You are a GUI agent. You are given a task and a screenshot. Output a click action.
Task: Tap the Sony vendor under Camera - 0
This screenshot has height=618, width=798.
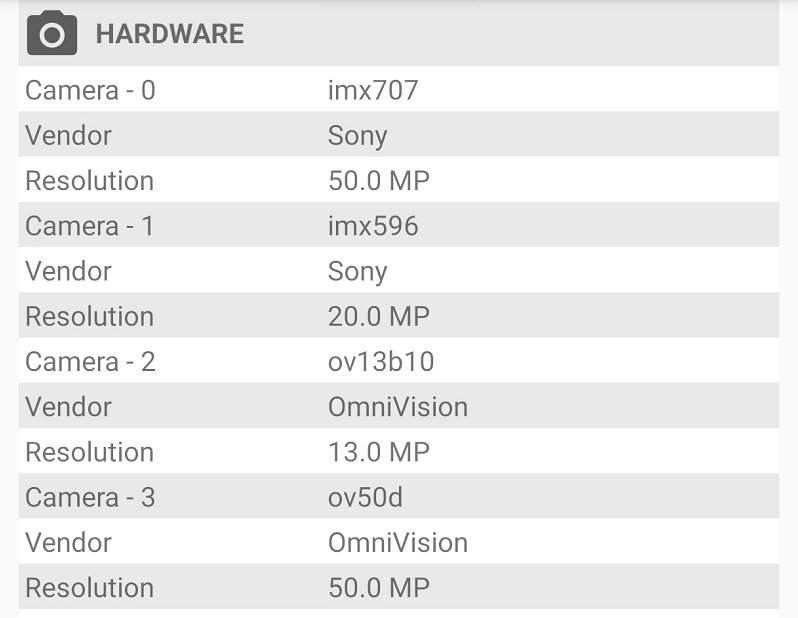coord(357,136)
